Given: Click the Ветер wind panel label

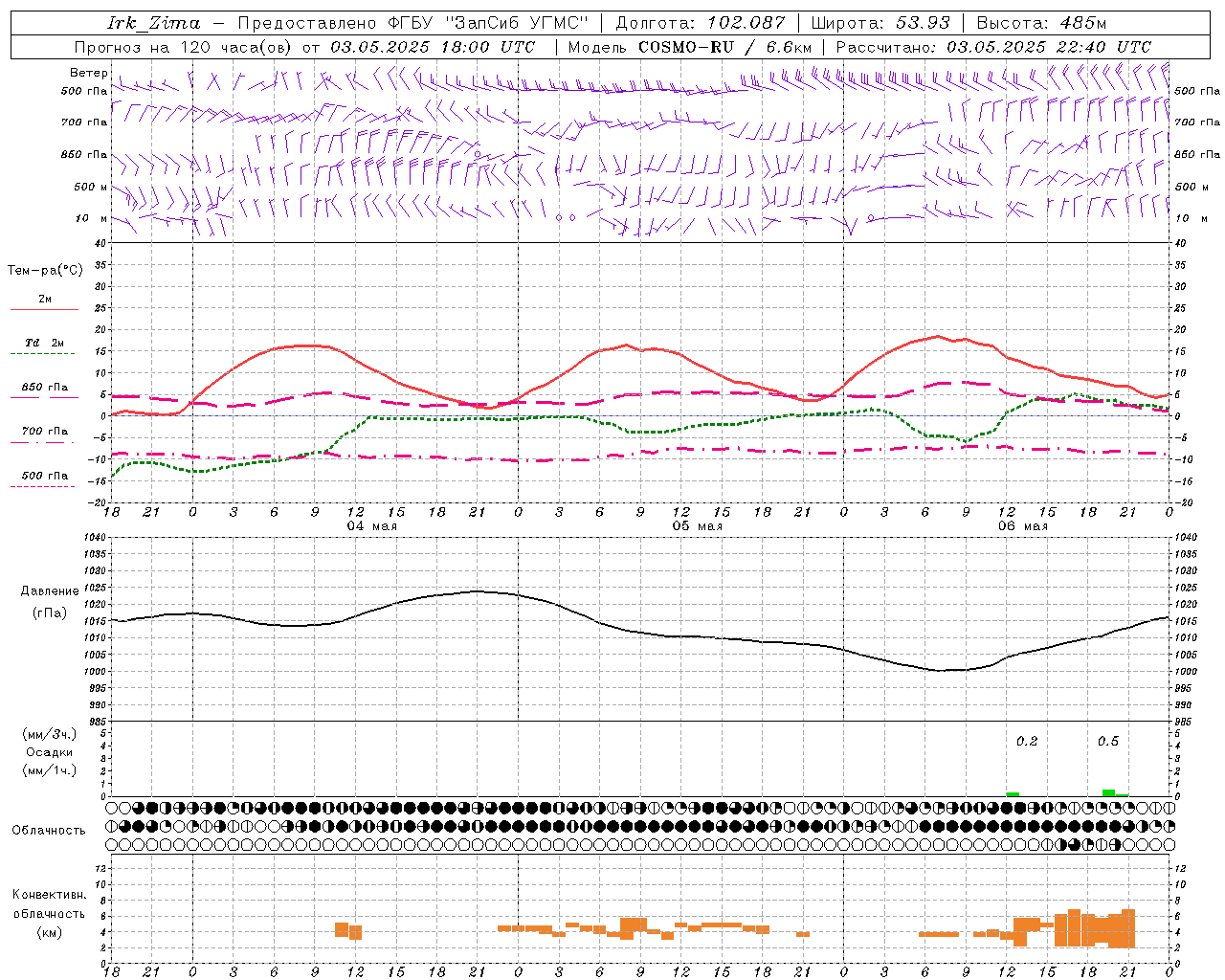Looking at the screenshot, I should (x=88, y=73).
